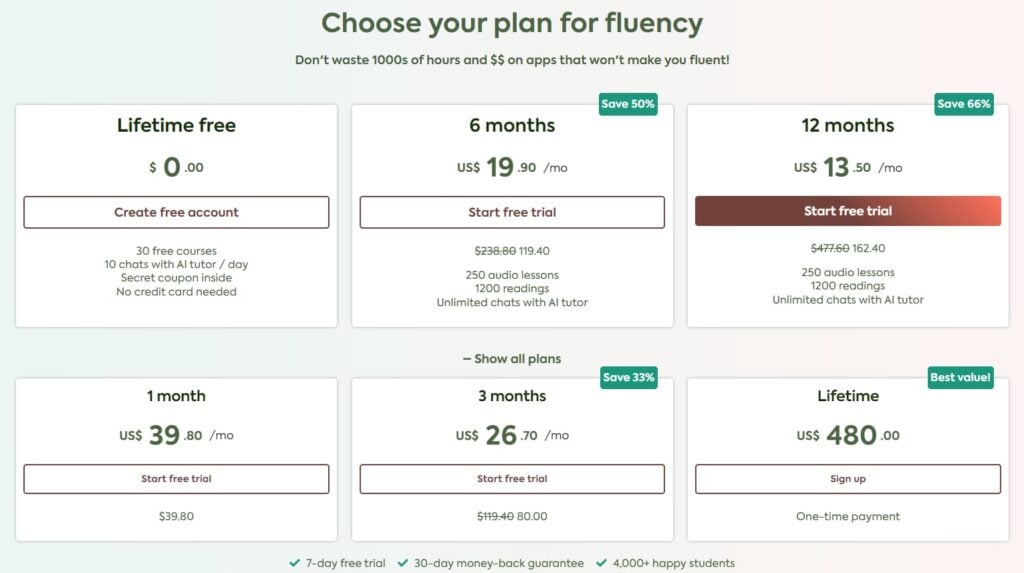This screenshot has width=1024, height=573.
Task: Click the Best value! badge
Action: pos(960,377)
